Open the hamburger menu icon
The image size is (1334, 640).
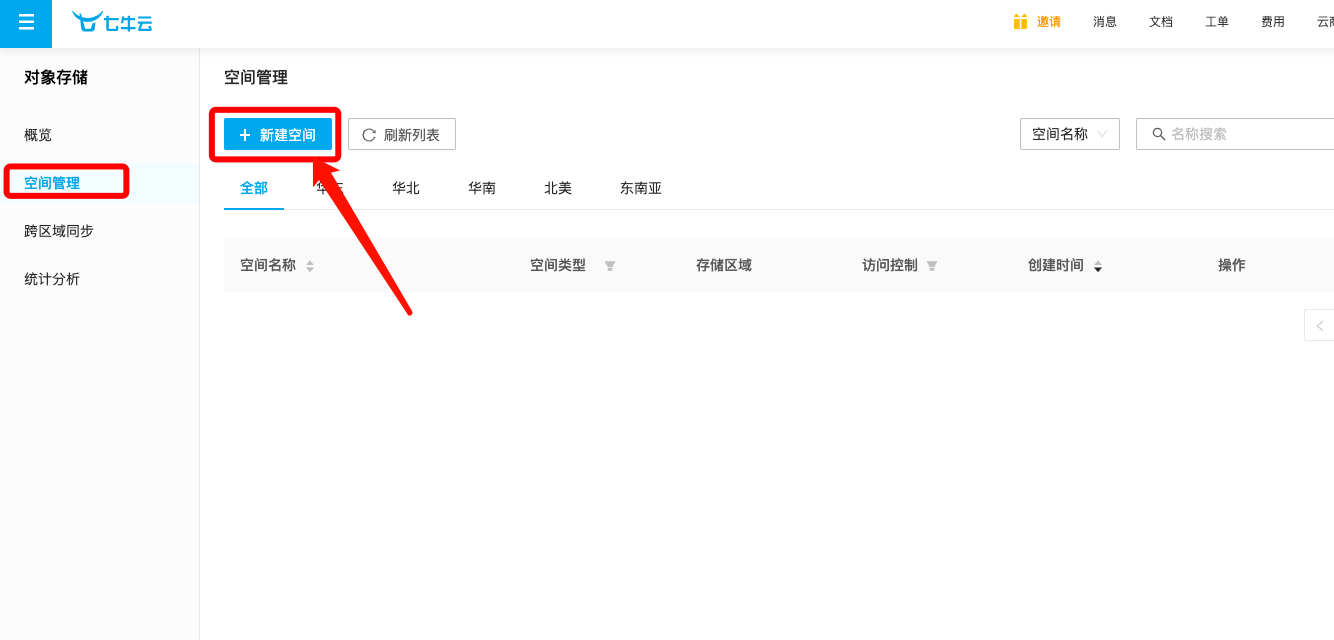26,23
